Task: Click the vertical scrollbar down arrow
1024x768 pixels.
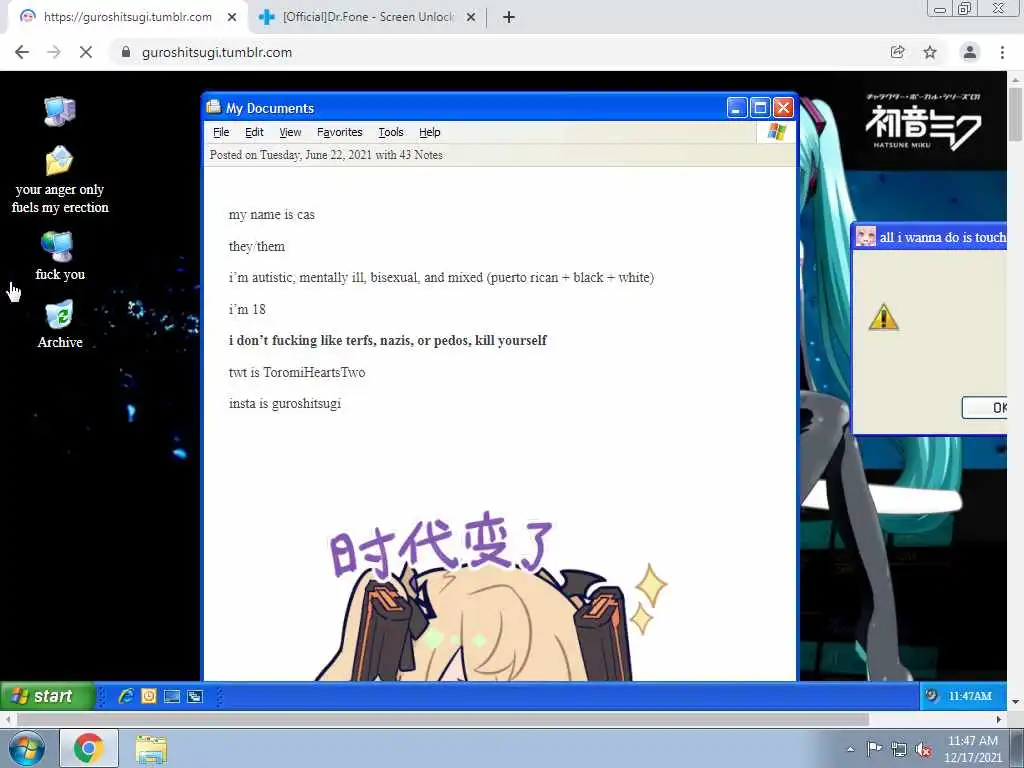Action: point(1015,701)
